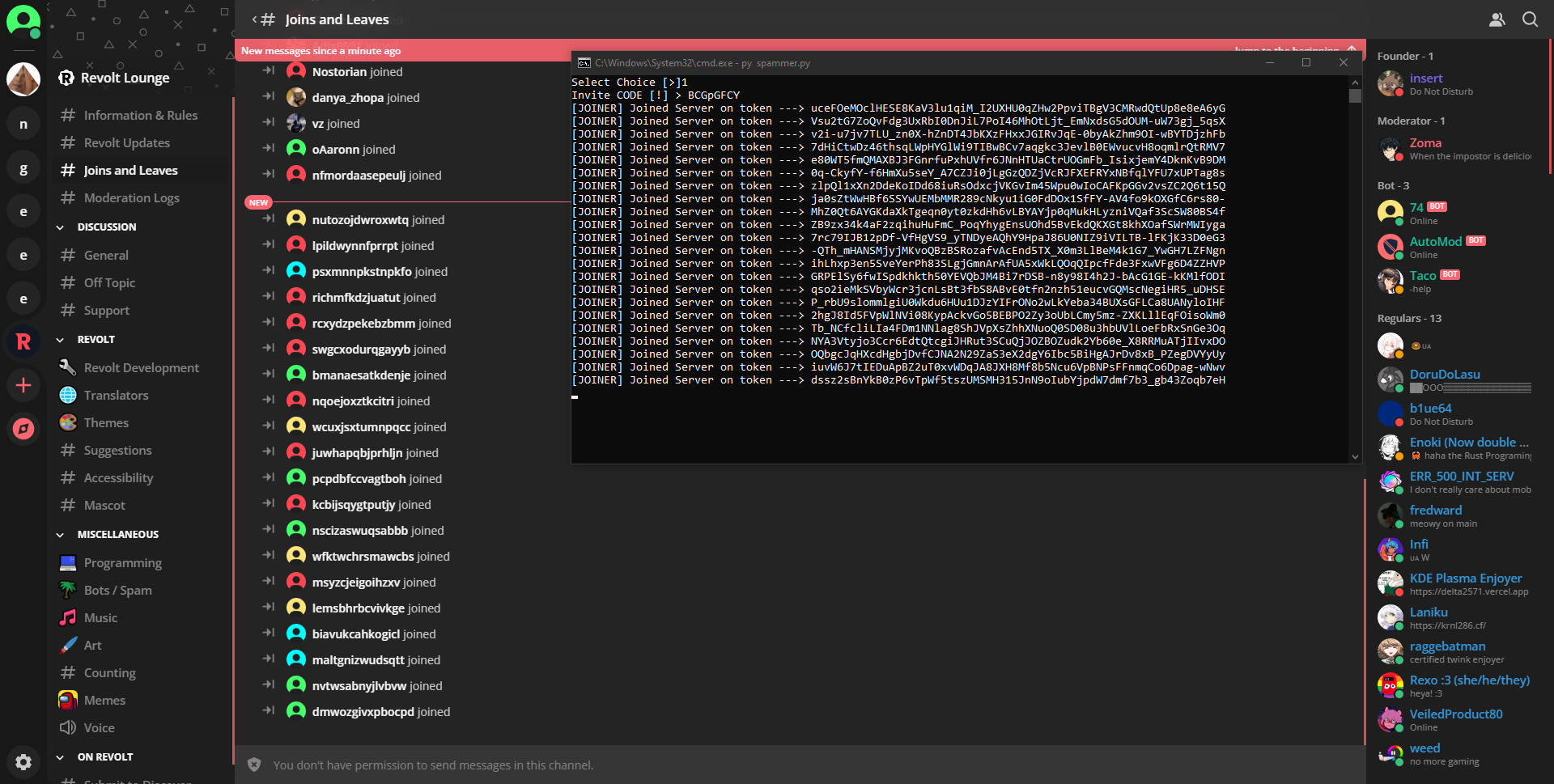Click the Memes channel
Screen dimensions: 1554x784
pos(139,700)
